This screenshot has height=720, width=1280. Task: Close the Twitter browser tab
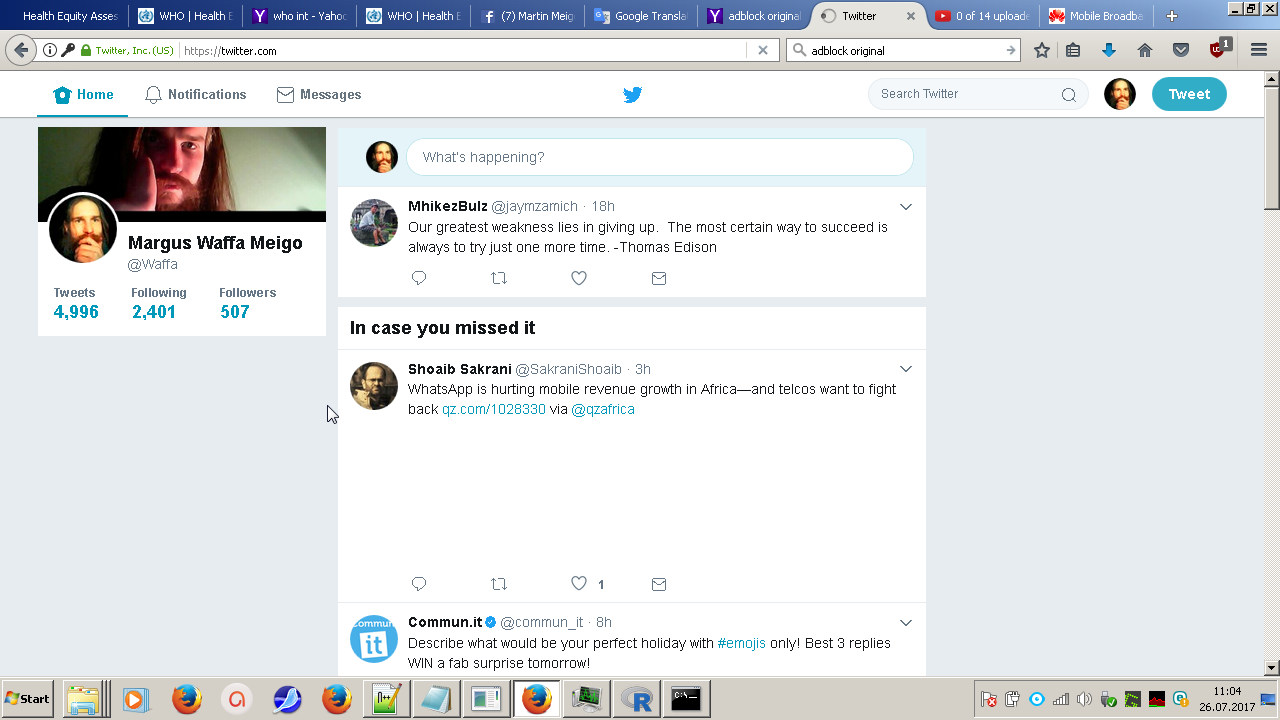click(x=910, y=16)
